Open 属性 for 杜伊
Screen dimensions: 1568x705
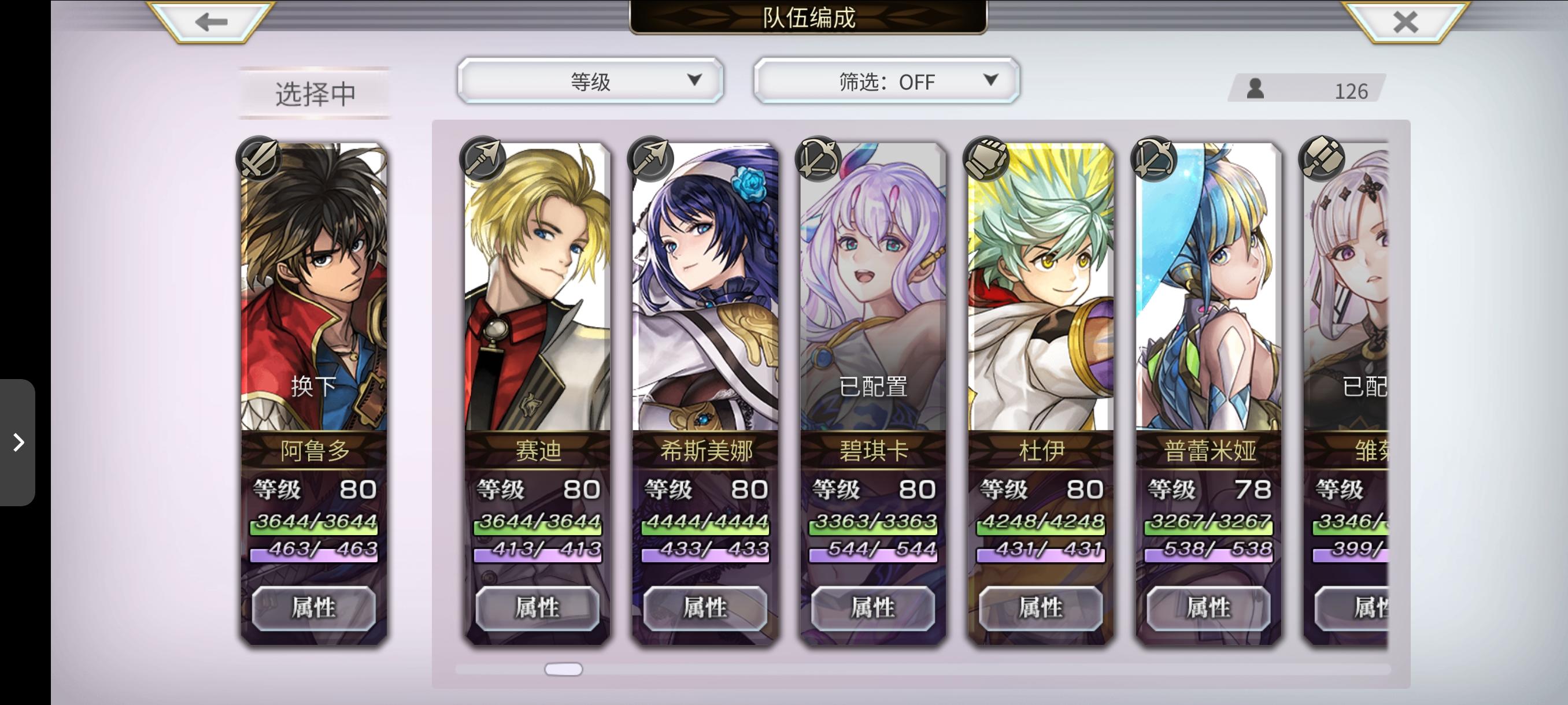coord(1040,608)
